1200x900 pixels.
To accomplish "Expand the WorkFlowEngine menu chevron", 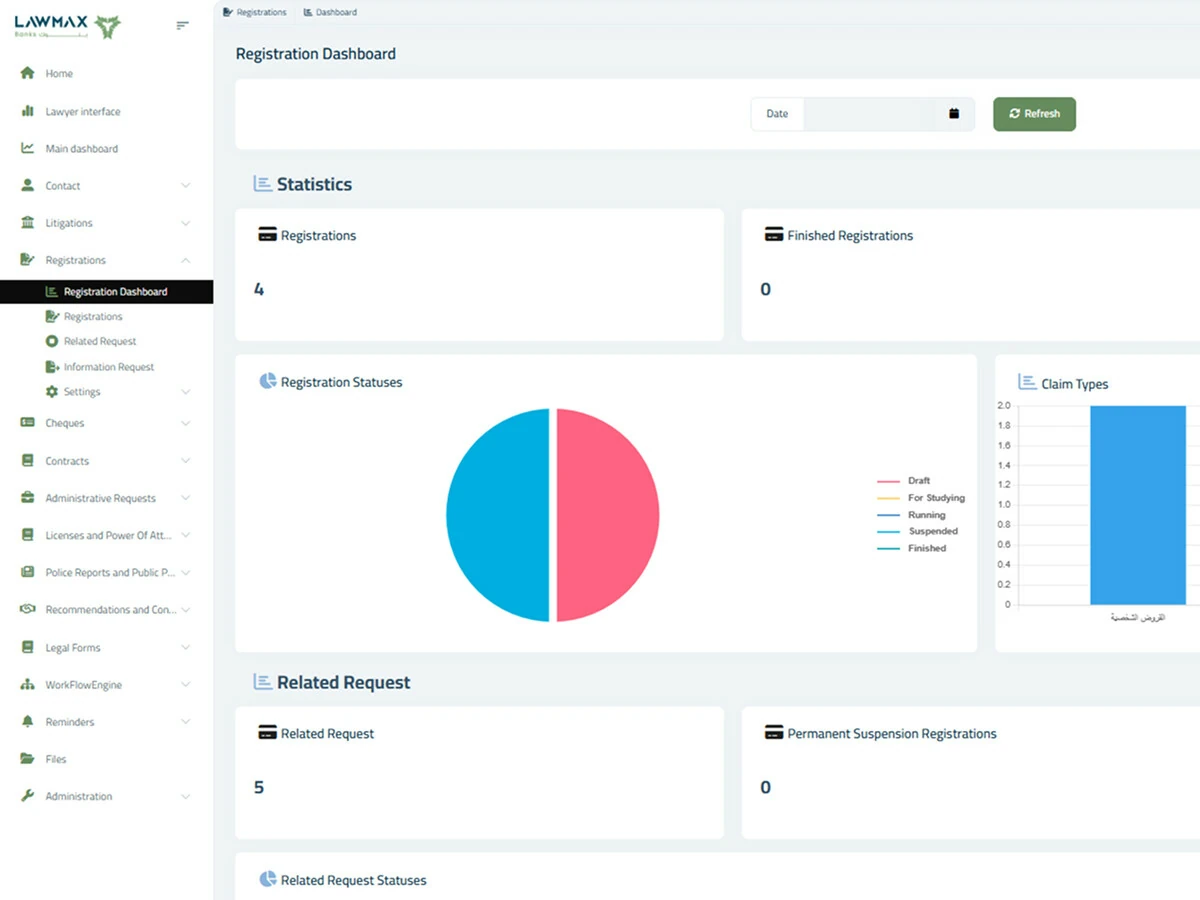I will click(x=186, y=684).
